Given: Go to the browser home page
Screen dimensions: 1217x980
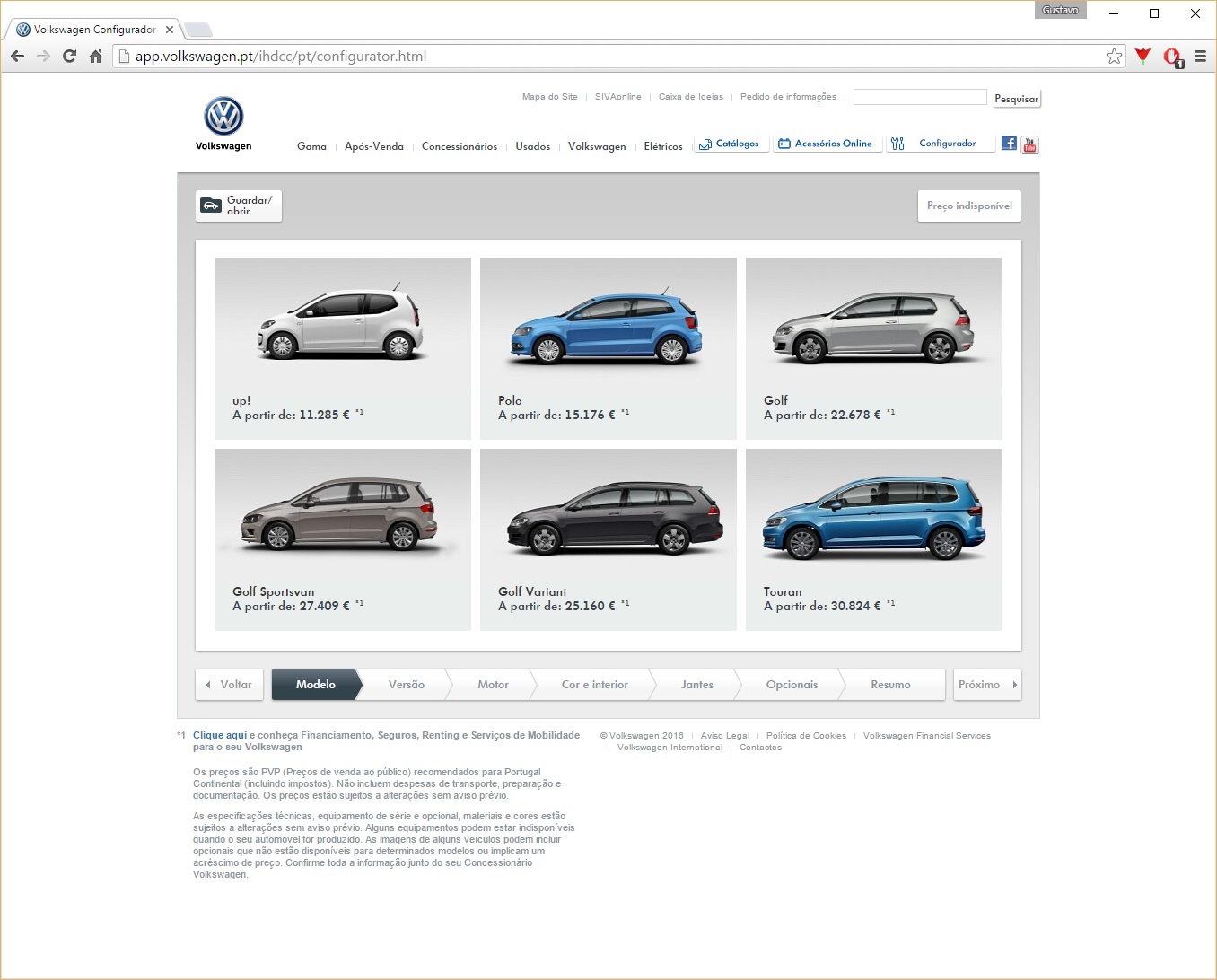Looking at the screenshot, I should pos(95,57).
